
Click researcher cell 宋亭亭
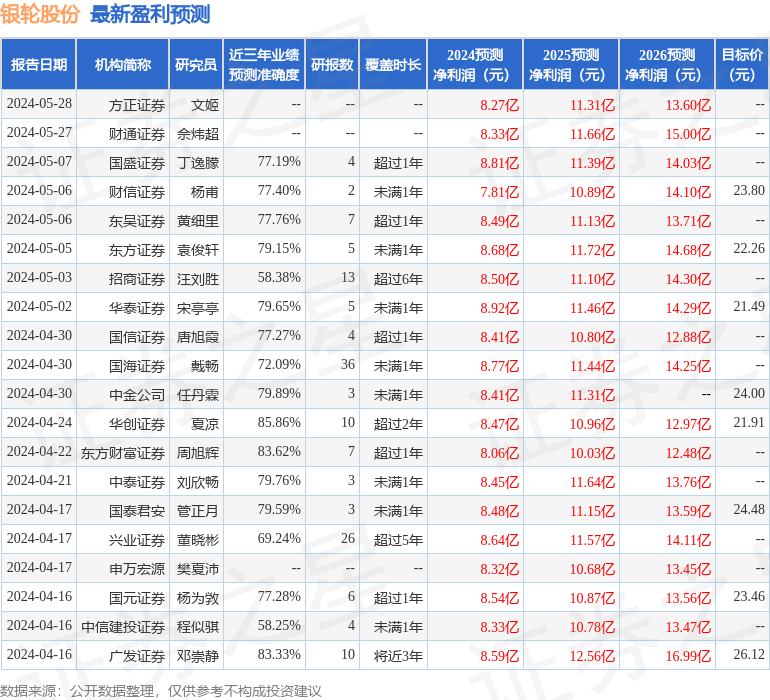point(198,308)
